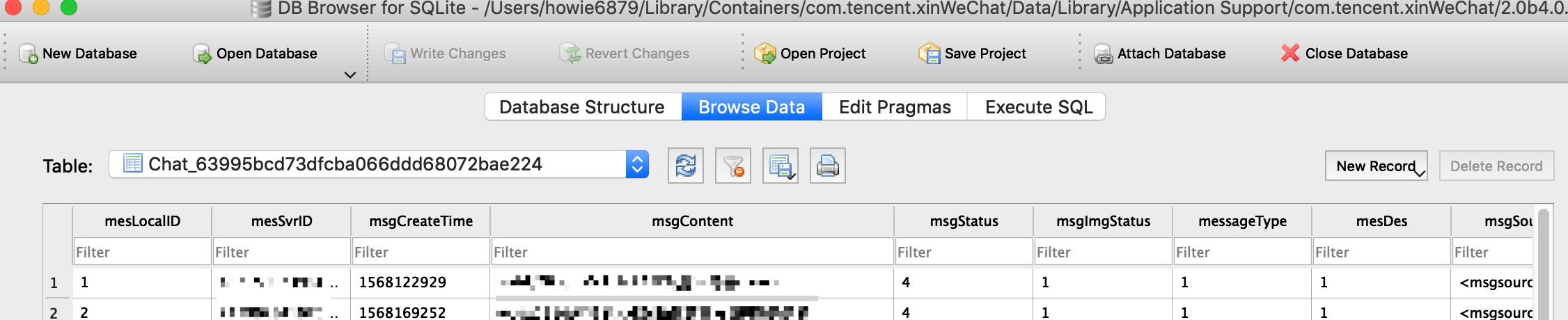Viewport: 1568px width, 320px height.
Task: Open the Table selection combo box
Action: click(x=379, y=165)
